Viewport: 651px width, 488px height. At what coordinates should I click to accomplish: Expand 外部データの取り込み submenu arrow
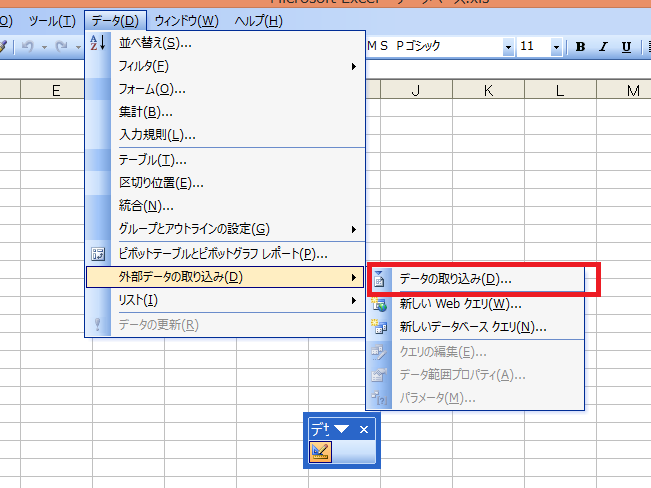354,277
